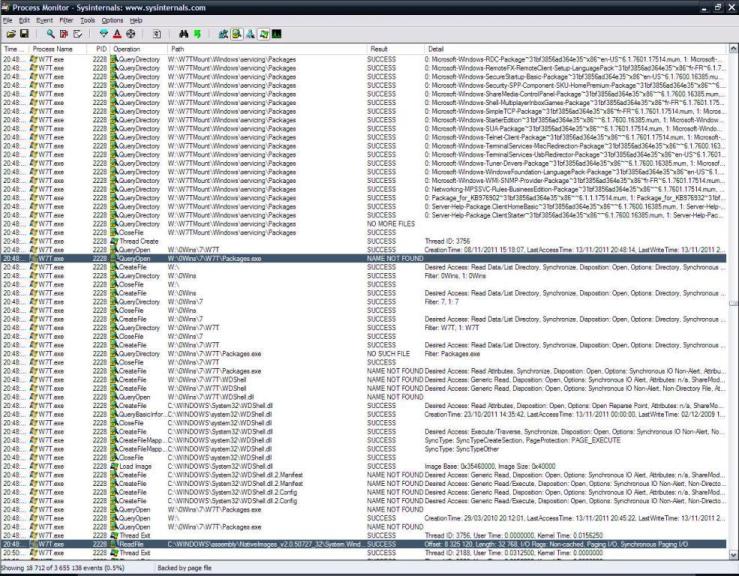Click the PID column header
The height and width of the screenshot is (576, 739).
pos(98,49)
